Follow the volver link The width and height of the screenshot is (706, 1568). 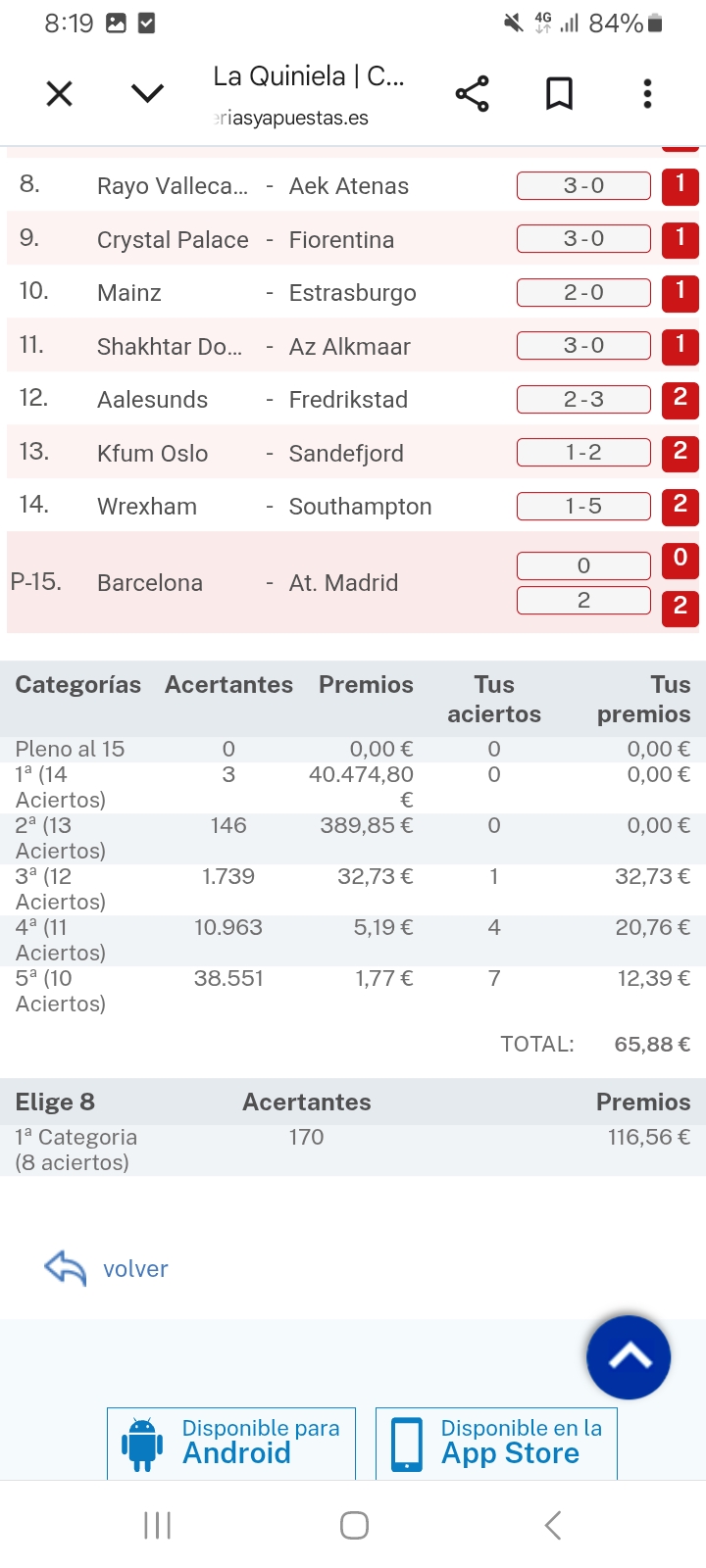pos(135,1269)
